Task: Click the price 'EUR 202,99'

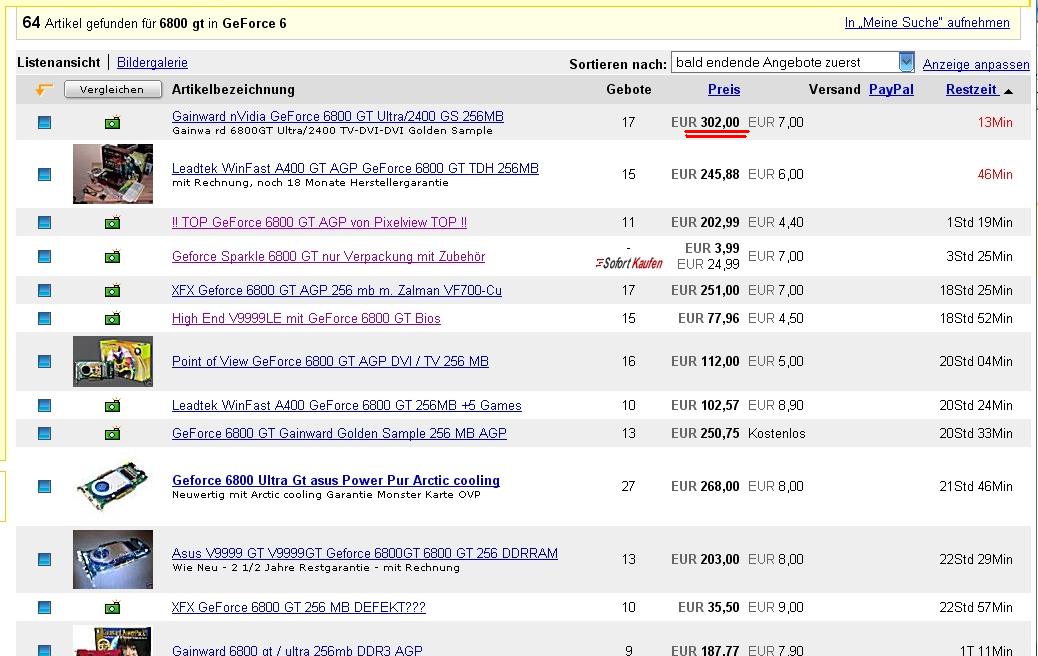Action: (x=705, y=222)
